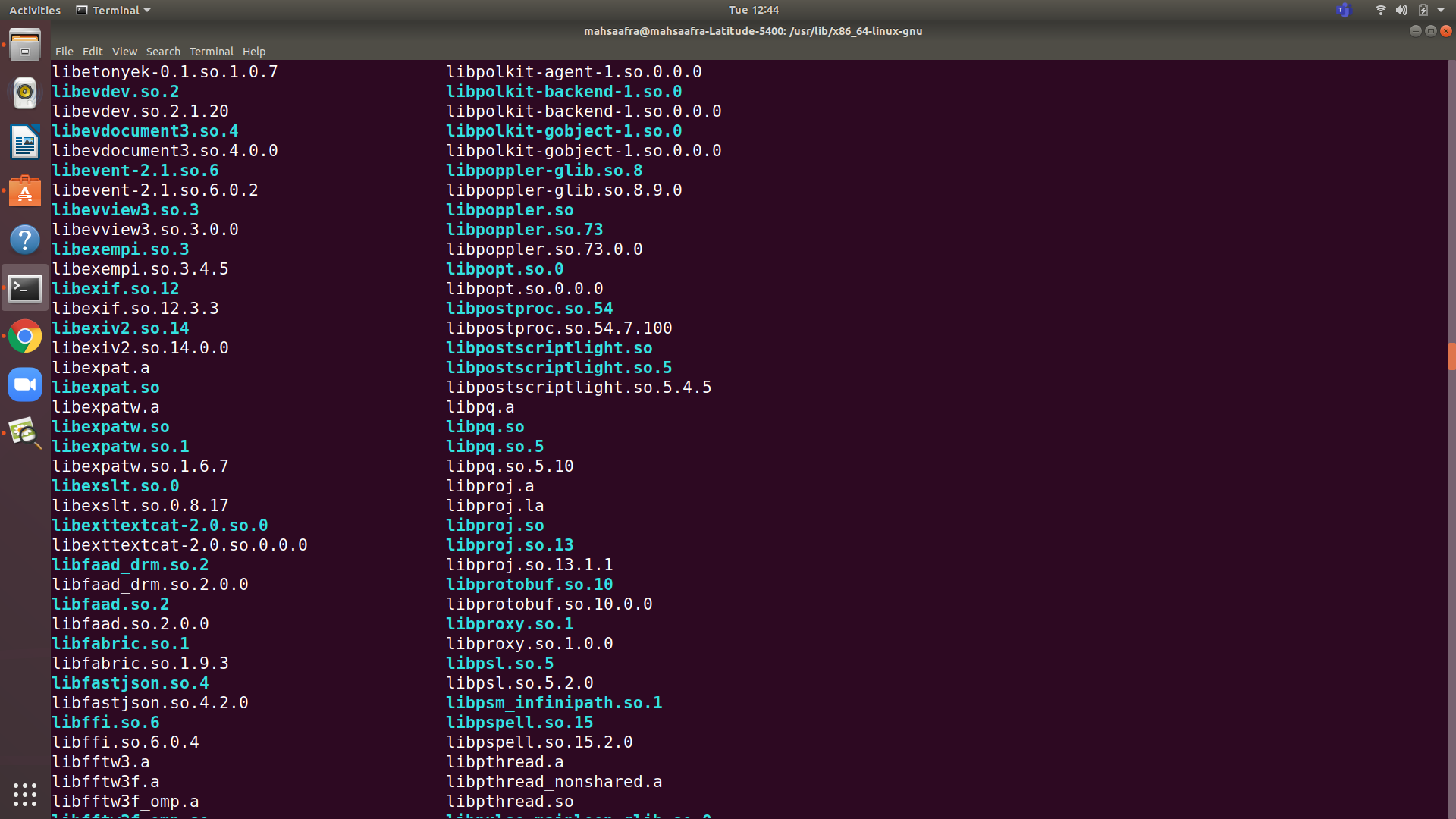This screenshot has height=819, width=1456.
Task: Click the Wi-Fi status icon
Action: [x=1380, y=10]
